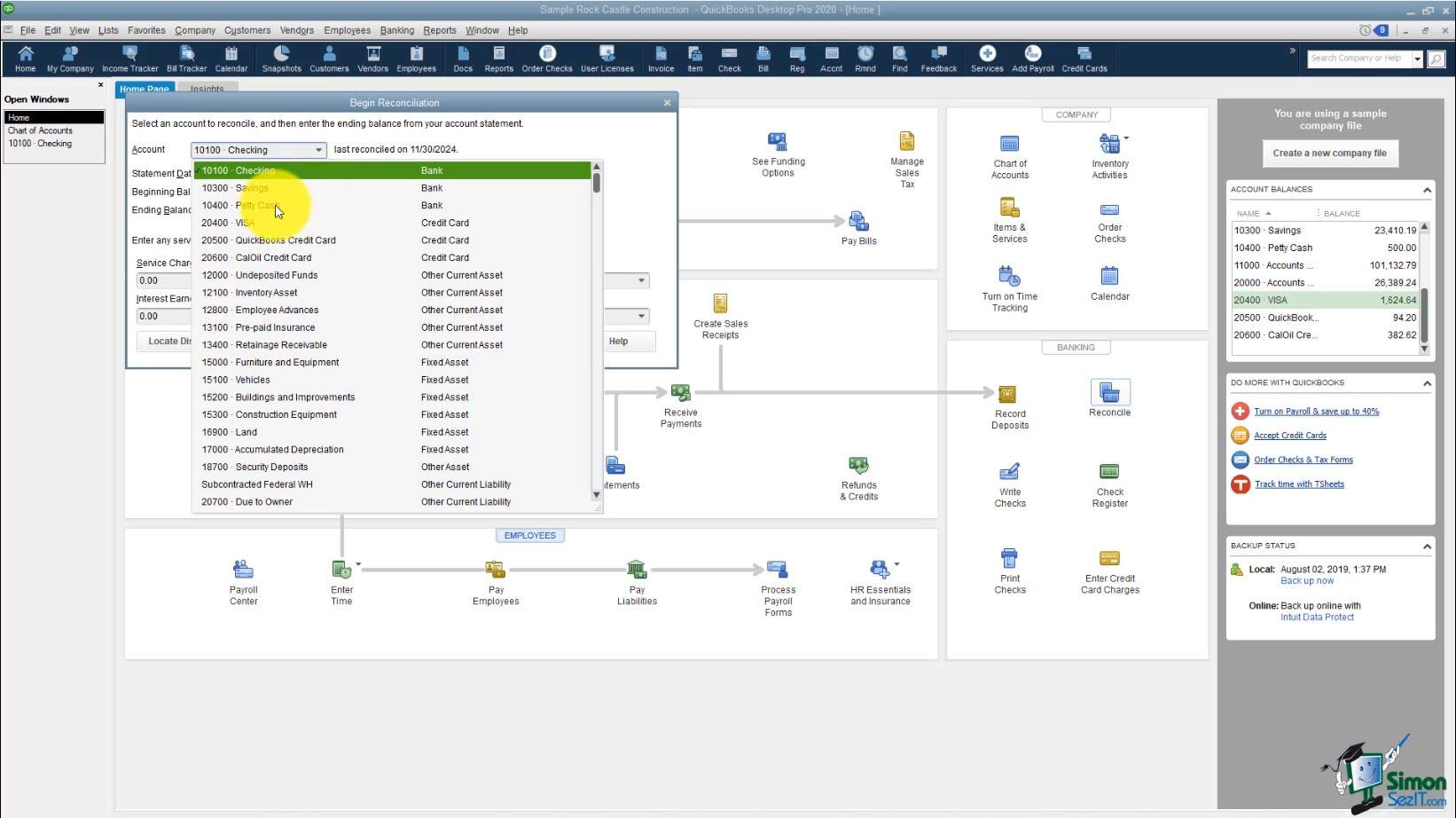Open User Licenses from the icon bar
This screenshot has width=1456, height=818.
point(607,59)
